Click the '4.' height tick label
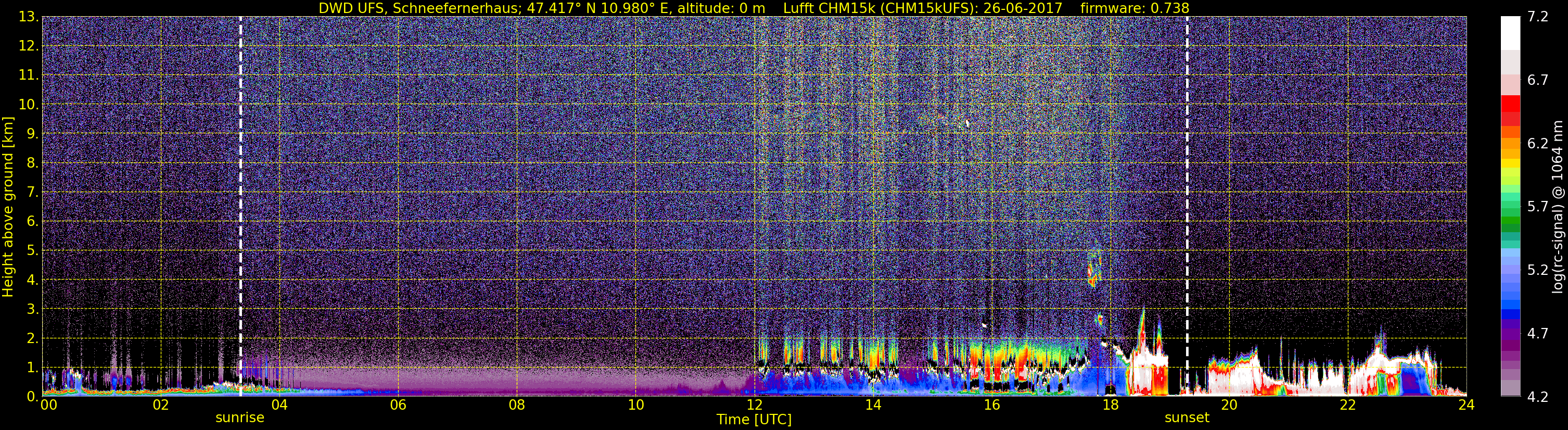The width and height of the screenshot is (1568, 430). point(33,280)
